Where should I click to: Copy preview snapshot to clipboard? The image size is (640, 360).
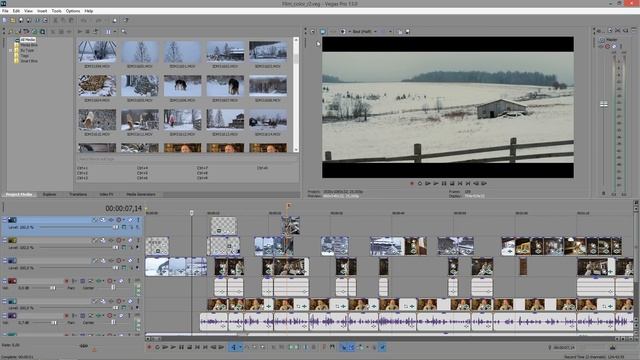coord(400,31)
